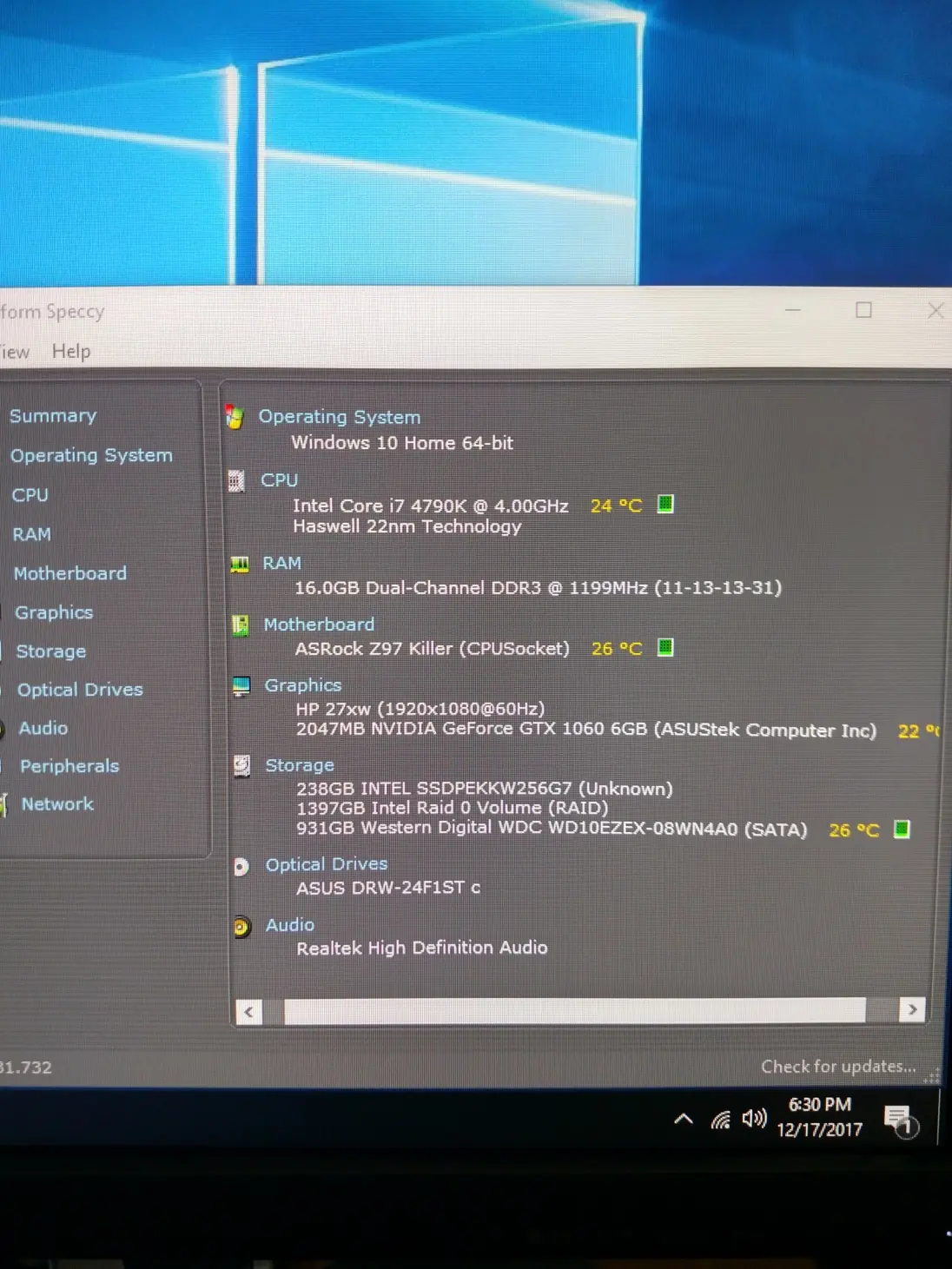Click the CPU temperature green status indicator
Image resolution: width=952 pixels, height=1269 pixels.
click(x=665, y=504)
